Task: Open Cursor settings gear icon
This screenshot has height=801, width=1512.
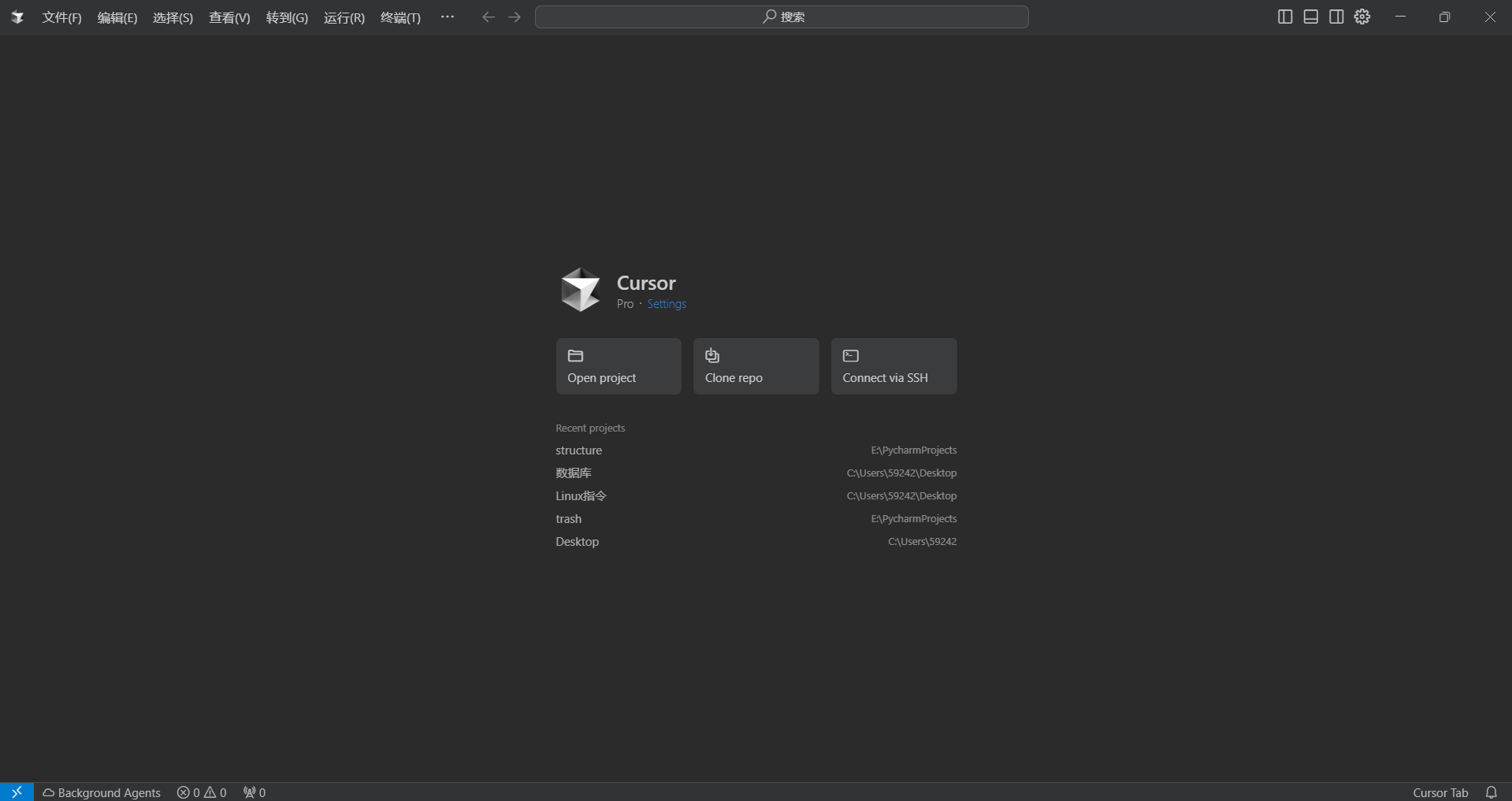Action: coord(1362,17)
